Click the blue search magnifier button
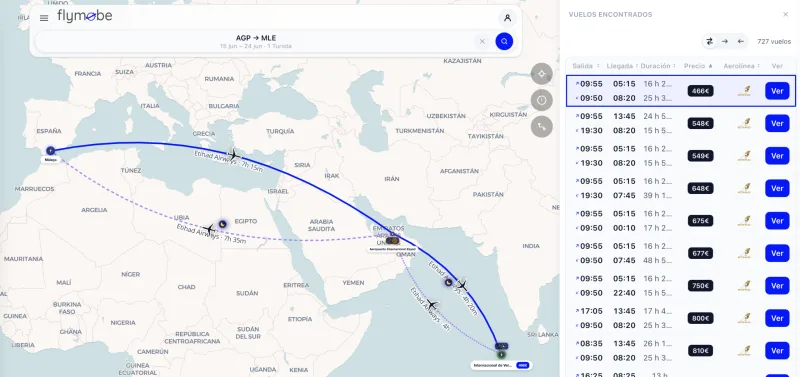 point(504,41)
